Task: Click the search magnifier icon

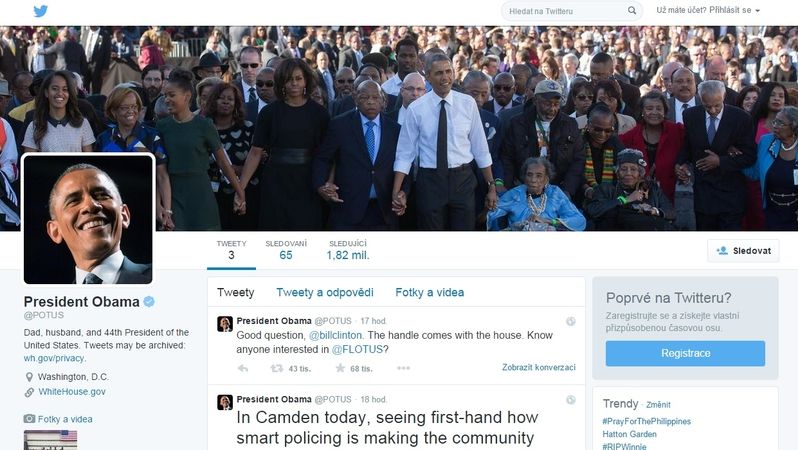Action: point(632,11)
